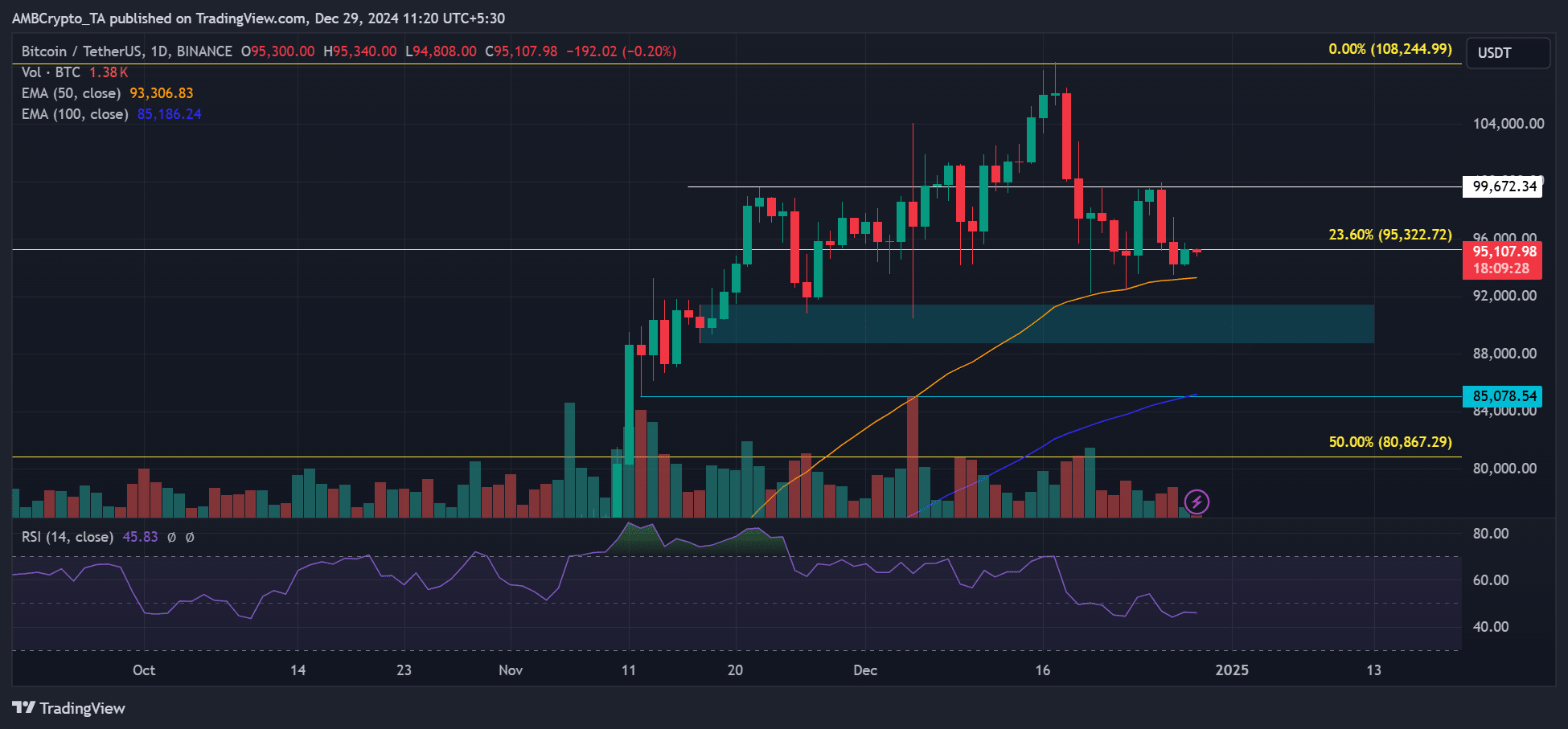Image resolution: width=1568 pixels, height=729 pixels.
Task: Click the cyan 85,078.54 price label
Action: (1502, 396)
